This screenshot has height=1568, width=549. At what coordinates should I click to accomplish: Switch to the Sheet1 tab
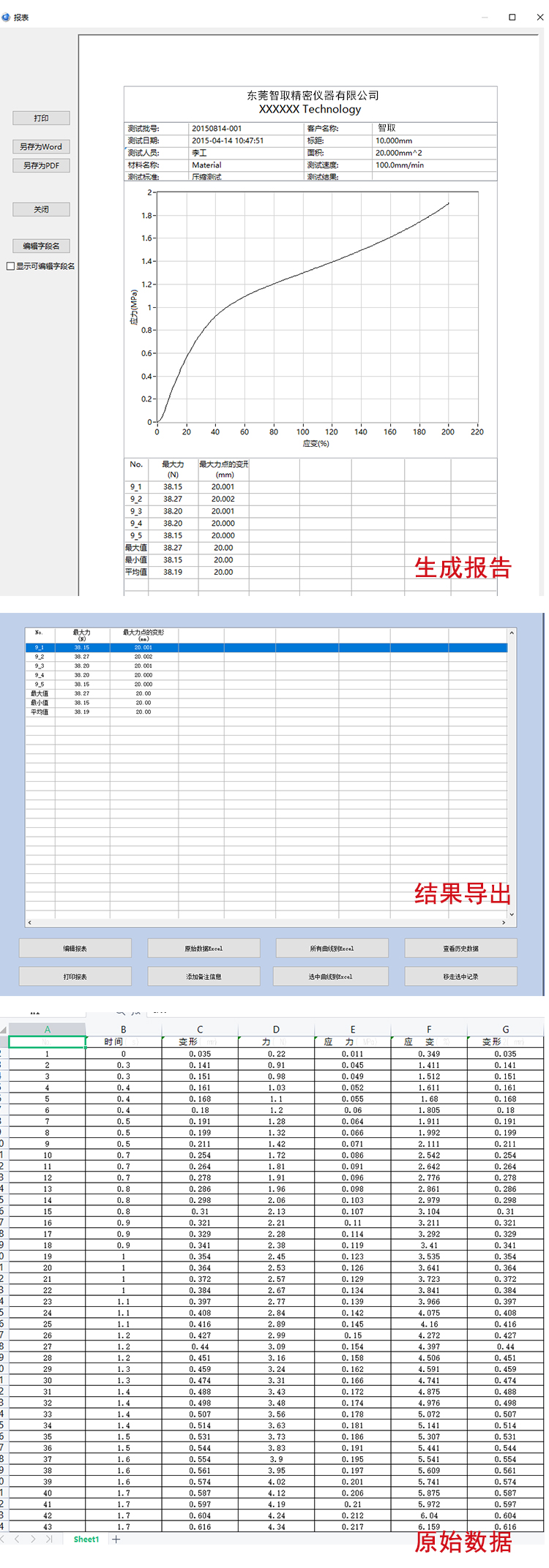86,1539
